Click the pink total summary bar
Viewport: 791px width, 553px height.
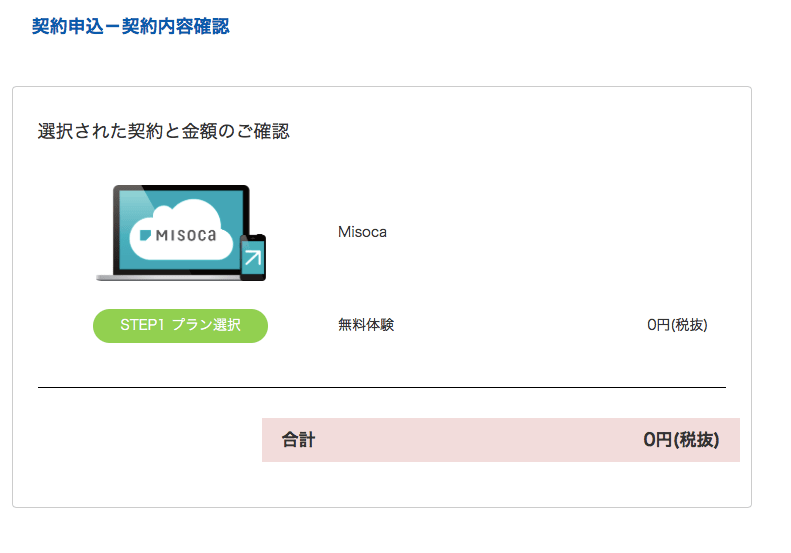tap(480, 440)
